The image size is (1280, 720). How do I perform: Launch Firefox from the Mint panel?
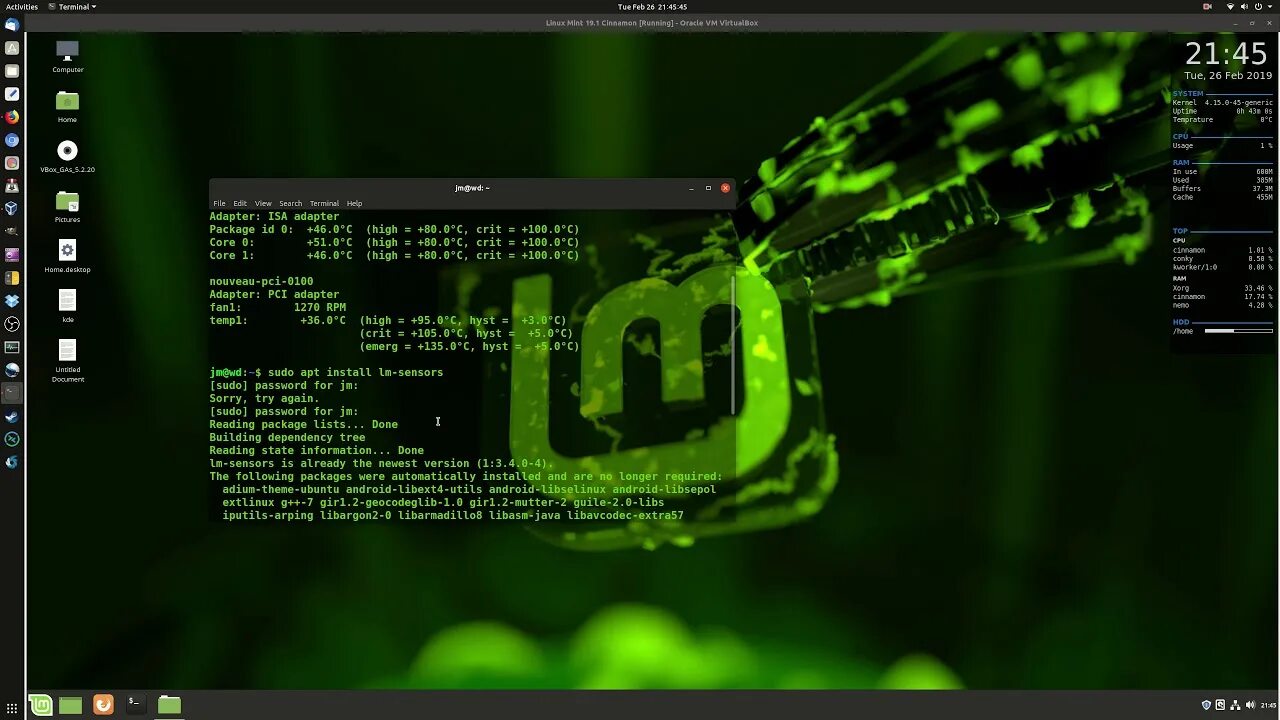pos(103,705)
